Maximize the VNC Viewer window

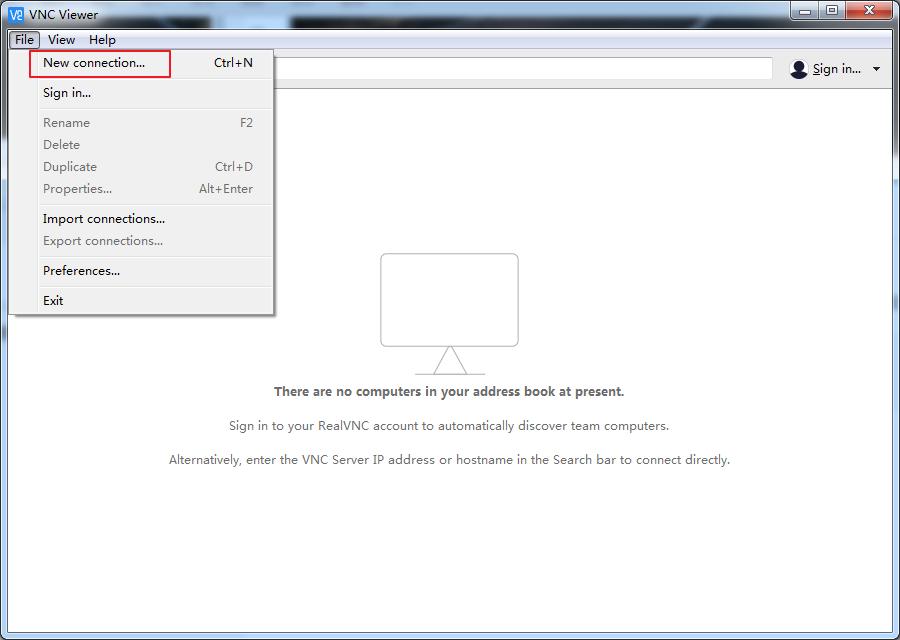click(832, 11)
